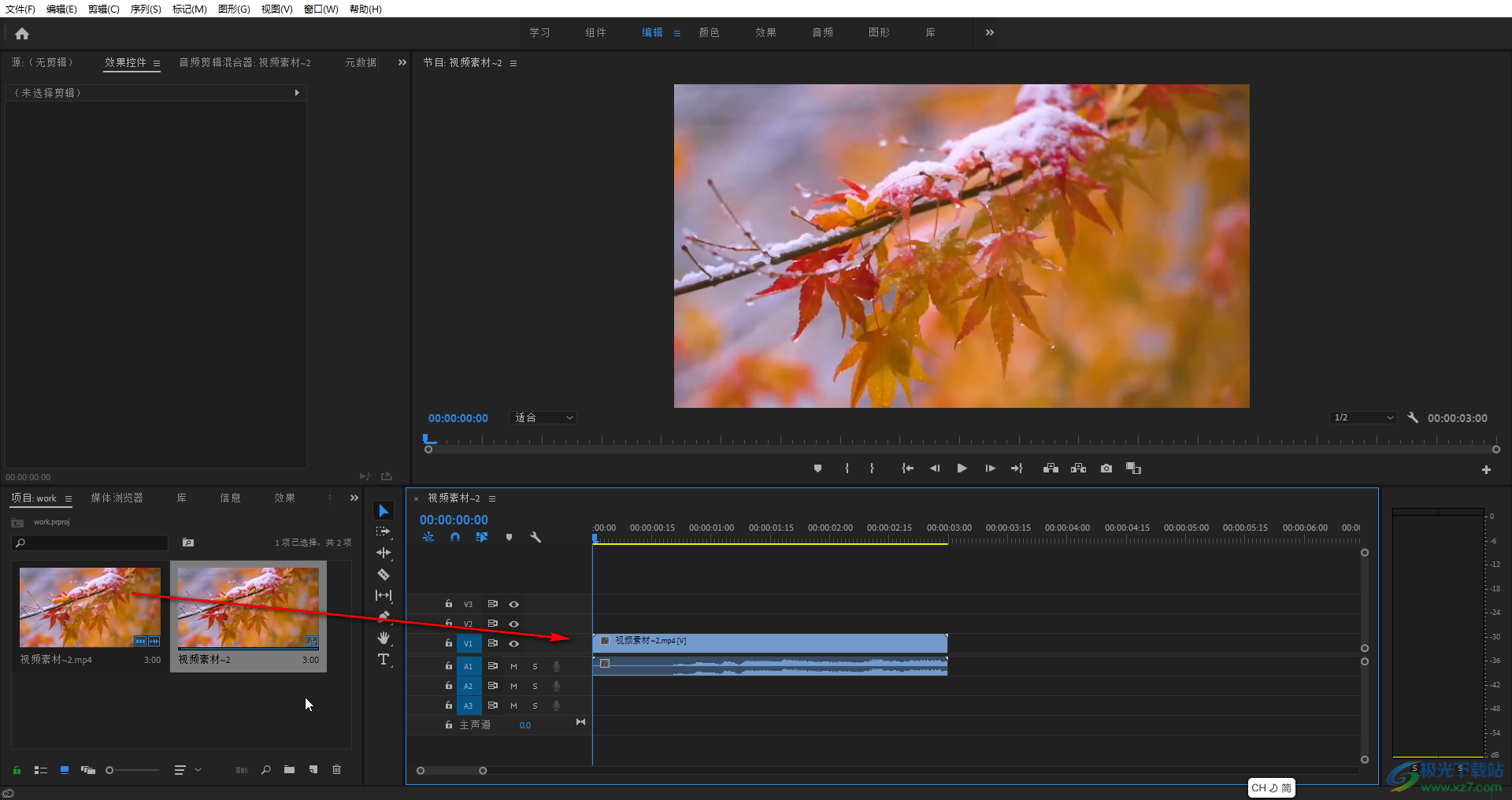
Task: Open the zoom level dropdown showing 适合
Action: [x=543, y=418]
